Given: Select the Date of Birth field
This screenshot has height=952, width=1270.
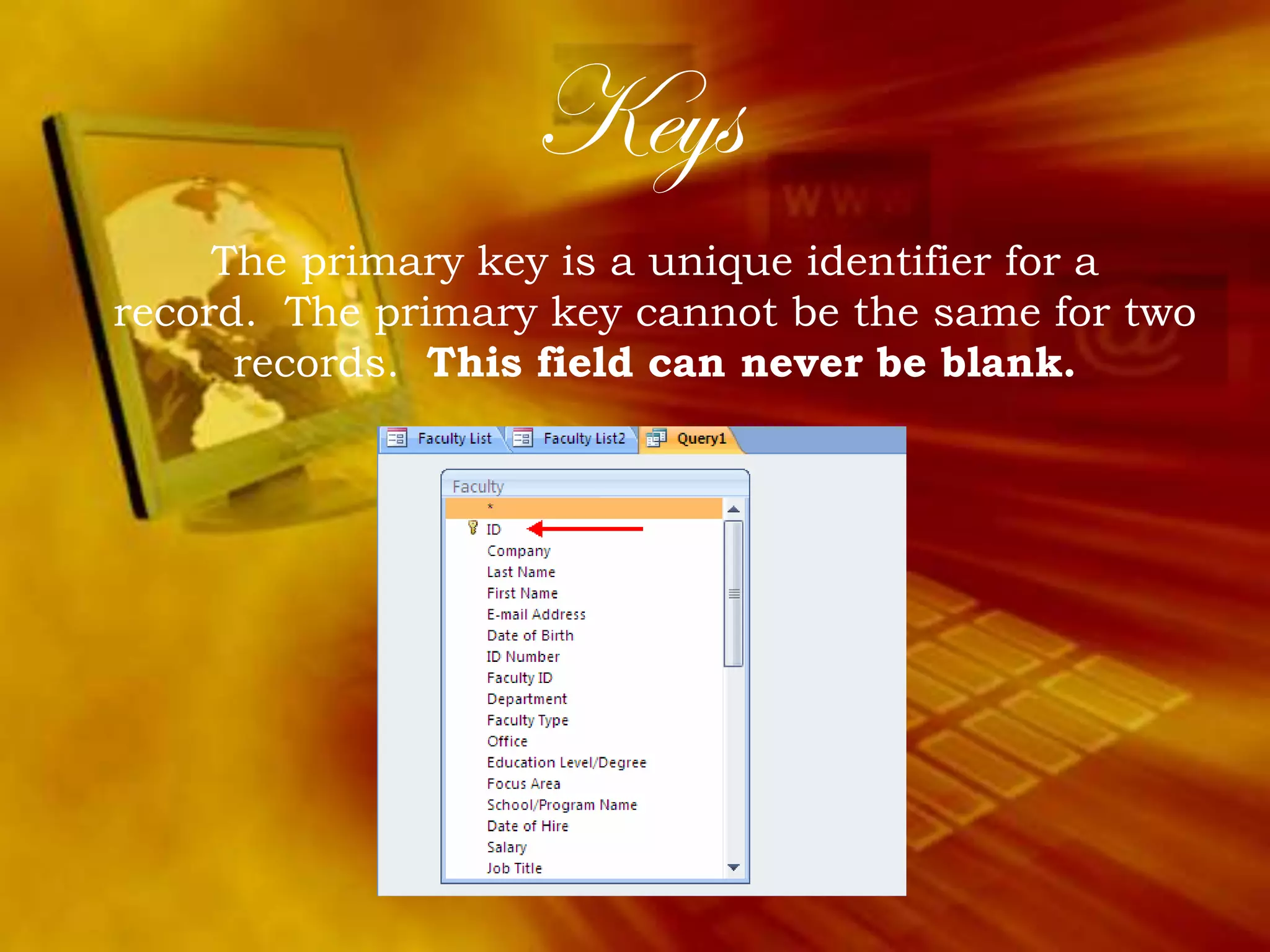Looking at the screenshot, I should tap(530, 635).
